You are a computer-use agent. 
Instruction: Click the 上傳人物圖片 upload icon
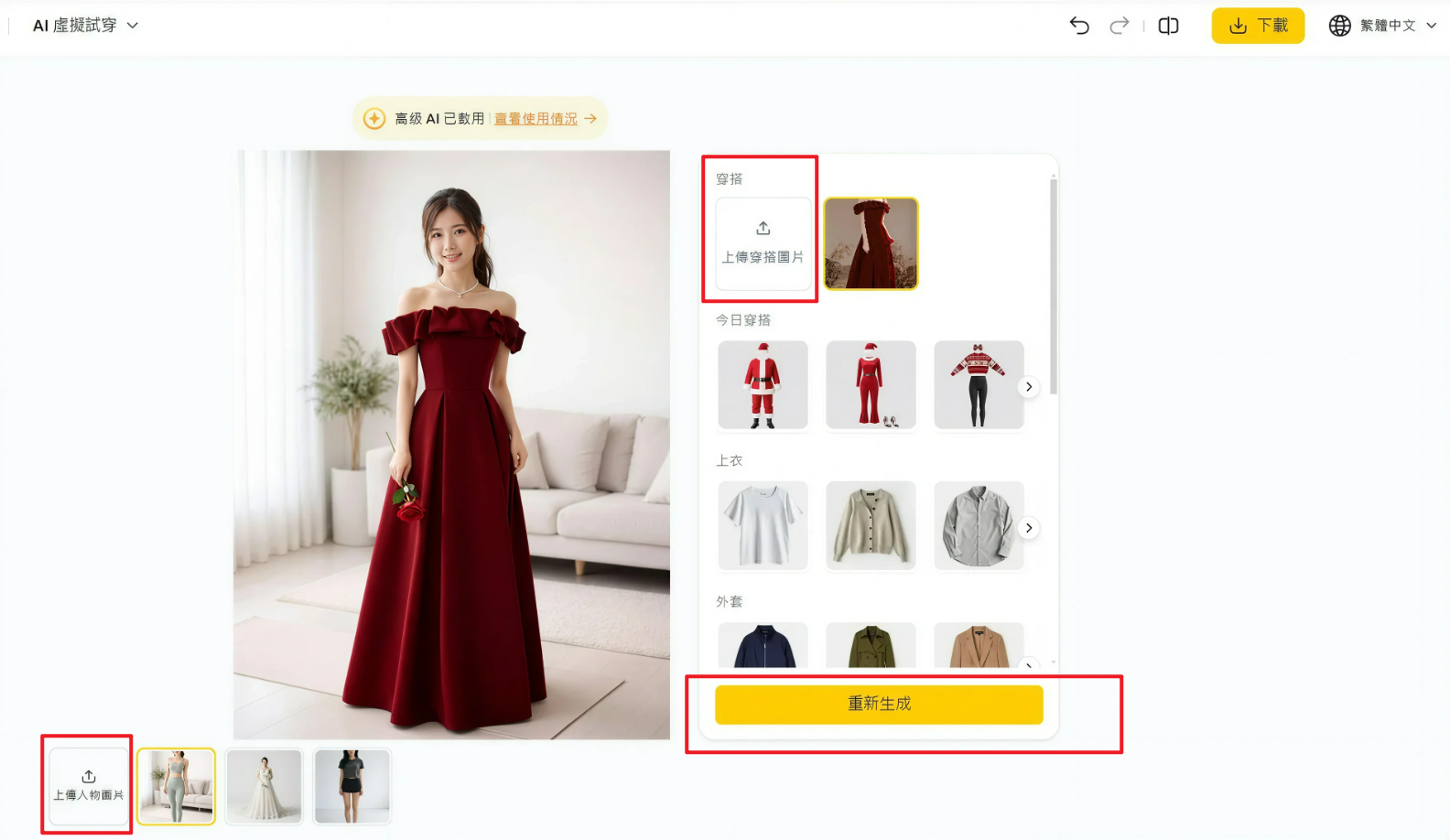(x=89, y=786)
